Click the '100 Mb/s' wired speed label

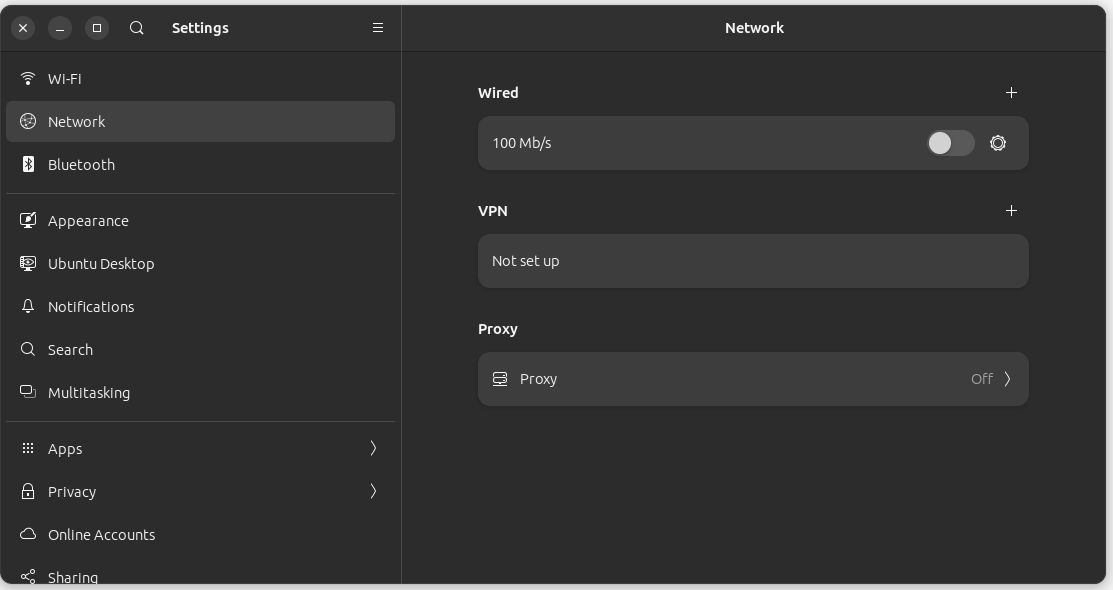click(522, 143)
